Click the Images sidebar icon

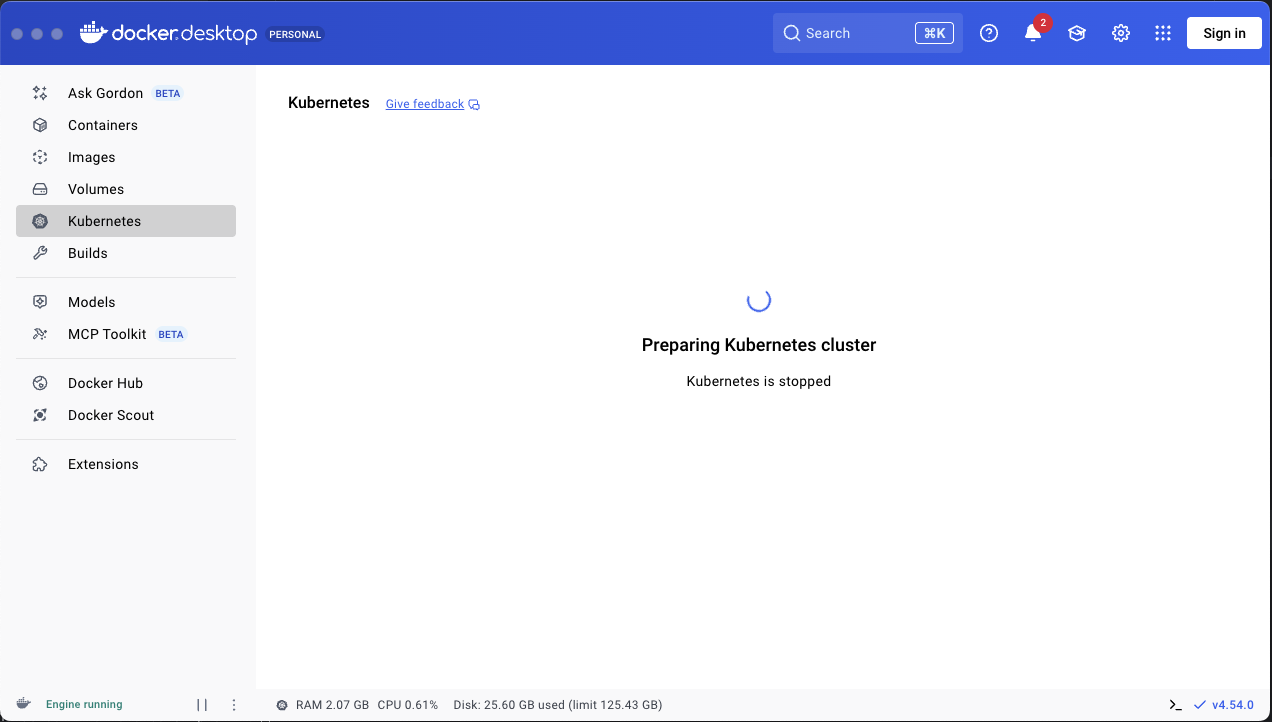tap(40, 157)
